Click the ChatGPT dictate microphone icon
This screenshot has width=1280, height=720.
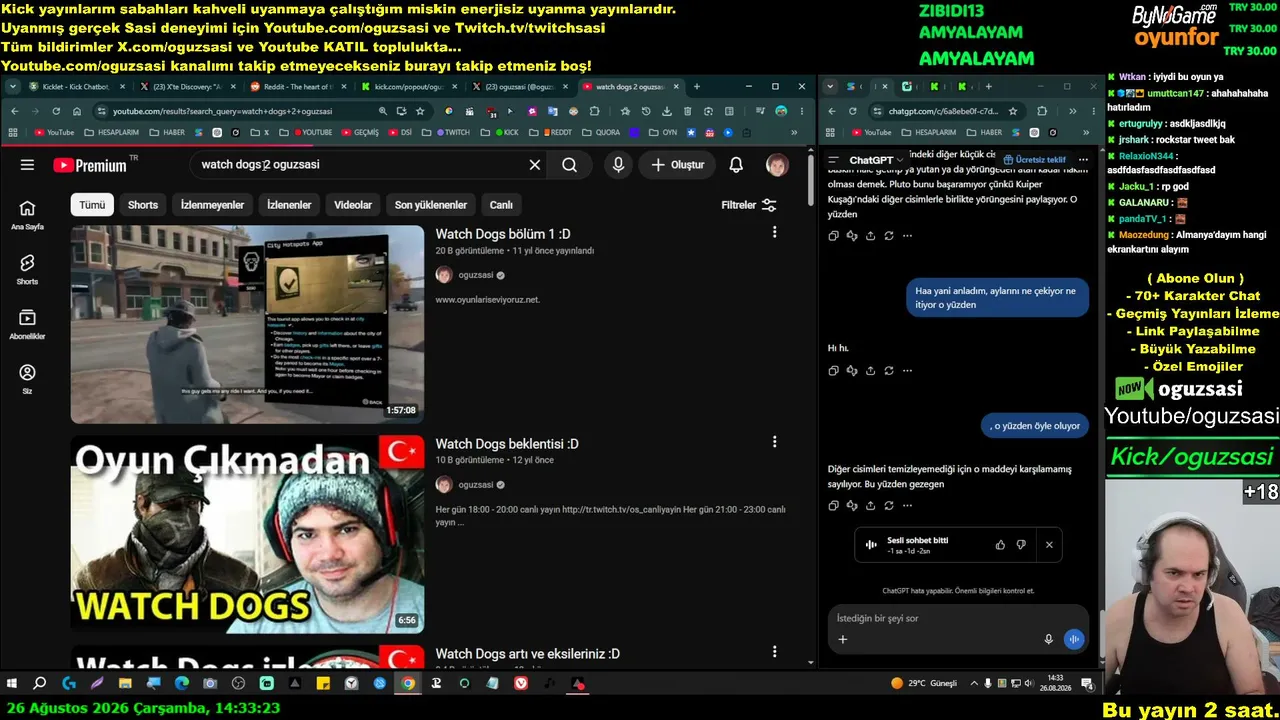[1048, 639]
